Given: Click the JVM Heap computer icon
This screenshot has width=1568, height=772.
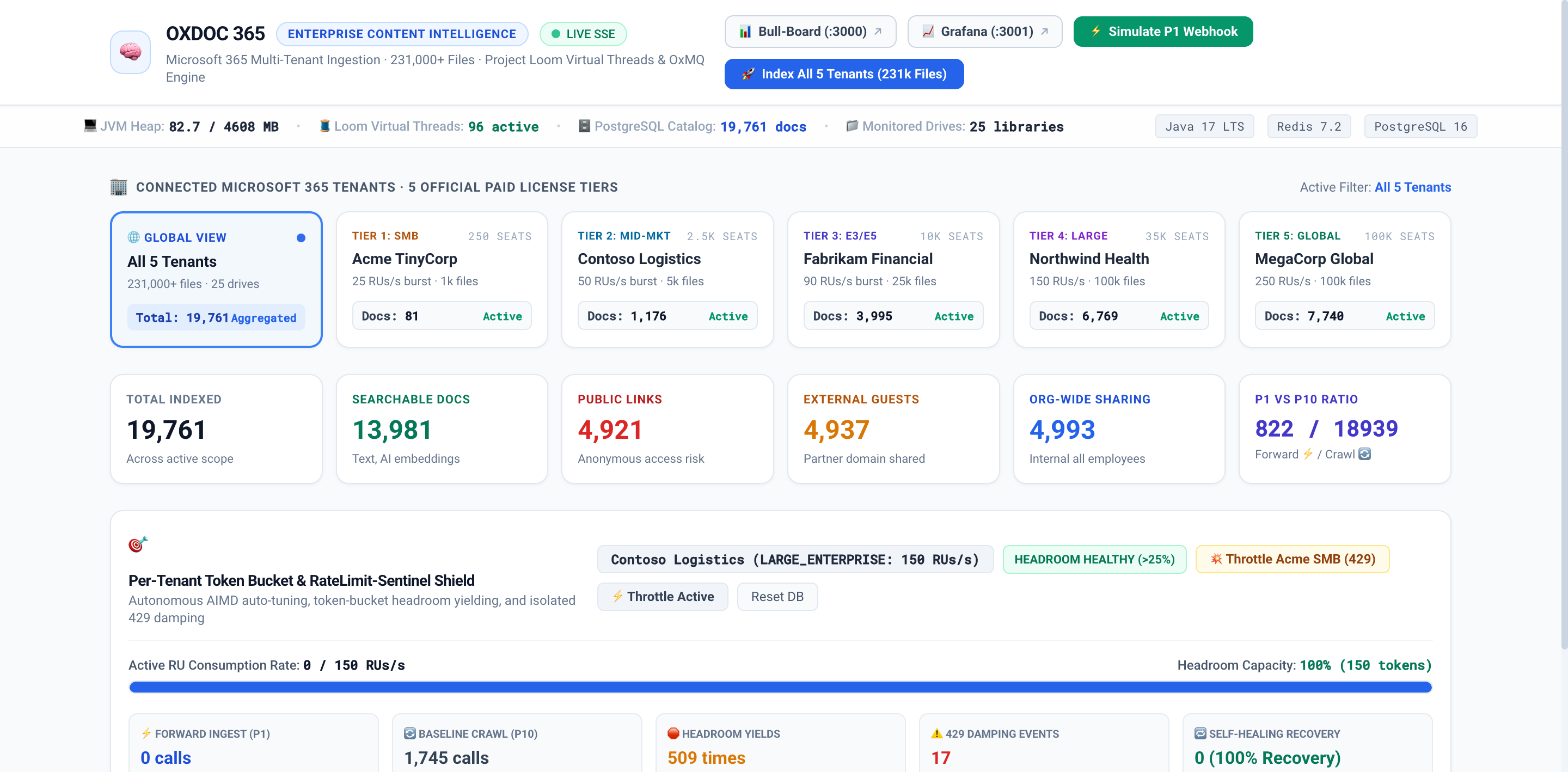Looking at the screenshot, I should 90,126.
